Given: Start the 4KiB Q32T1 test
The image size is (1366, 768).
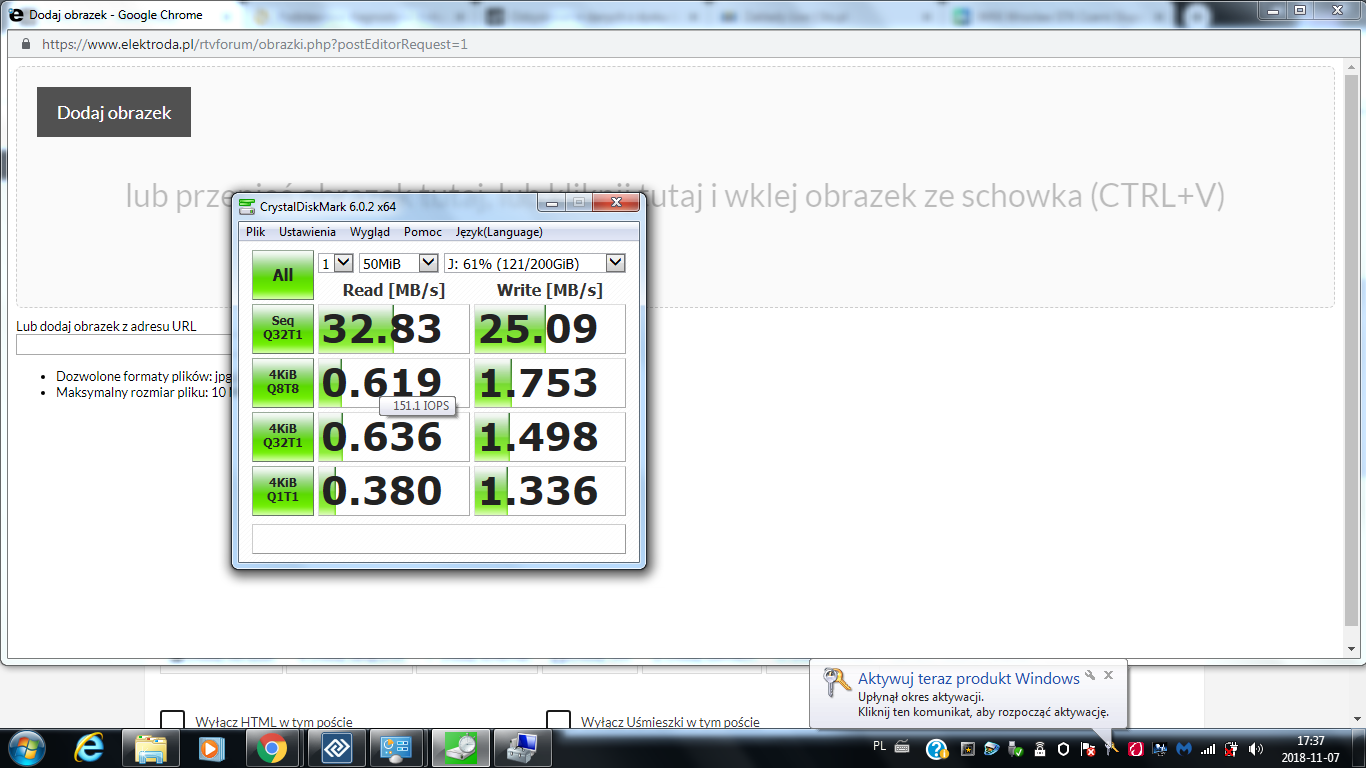Looking at the screenshot, I should [283, 436].
